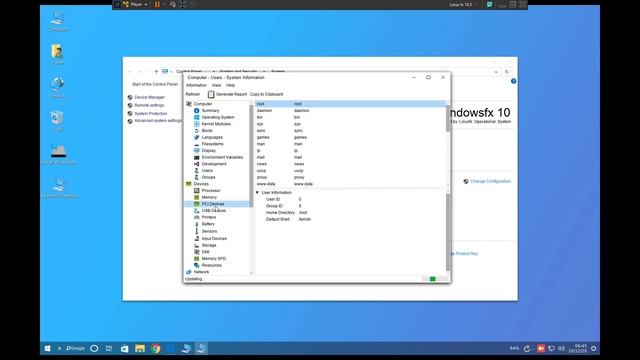Click Copy to Clipboard
Image resolution: width=640 pixels, height=360 pixels.
pyautogui.click(x=267, y=94)
